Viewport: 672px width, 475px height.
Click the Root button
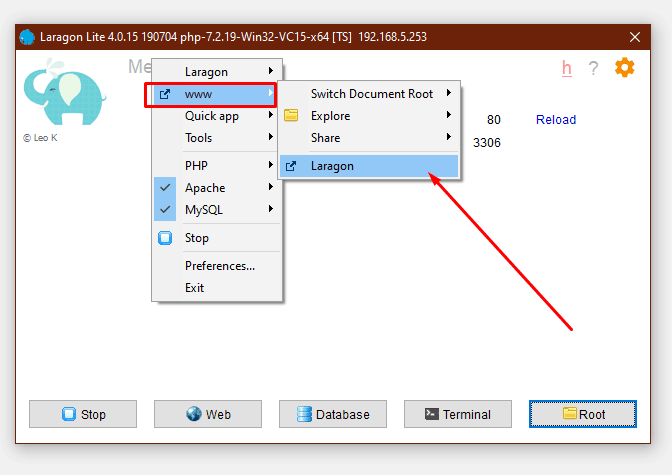pos(583,414)
